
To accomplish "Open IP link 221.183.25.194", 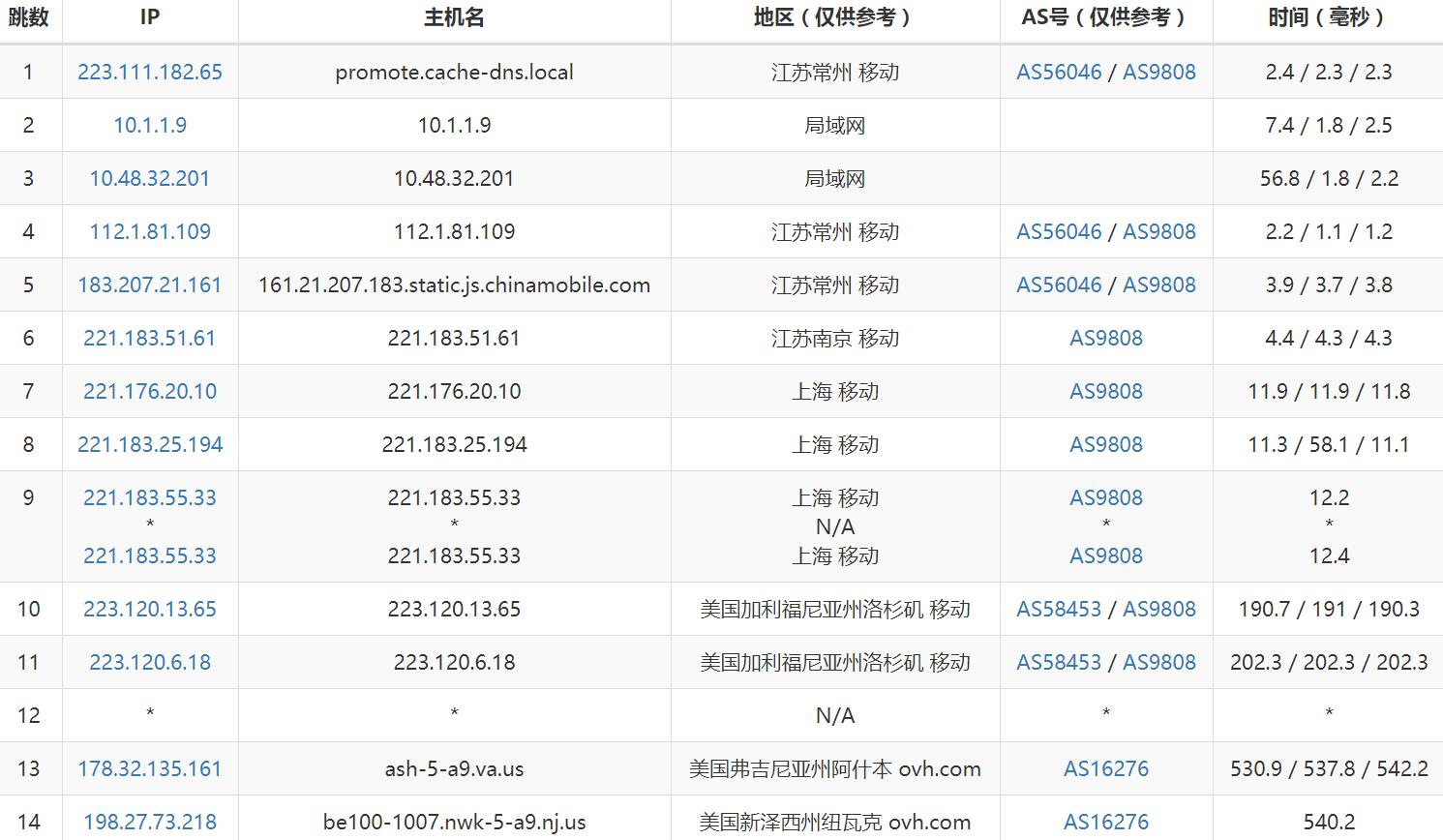I will point(150,444).
